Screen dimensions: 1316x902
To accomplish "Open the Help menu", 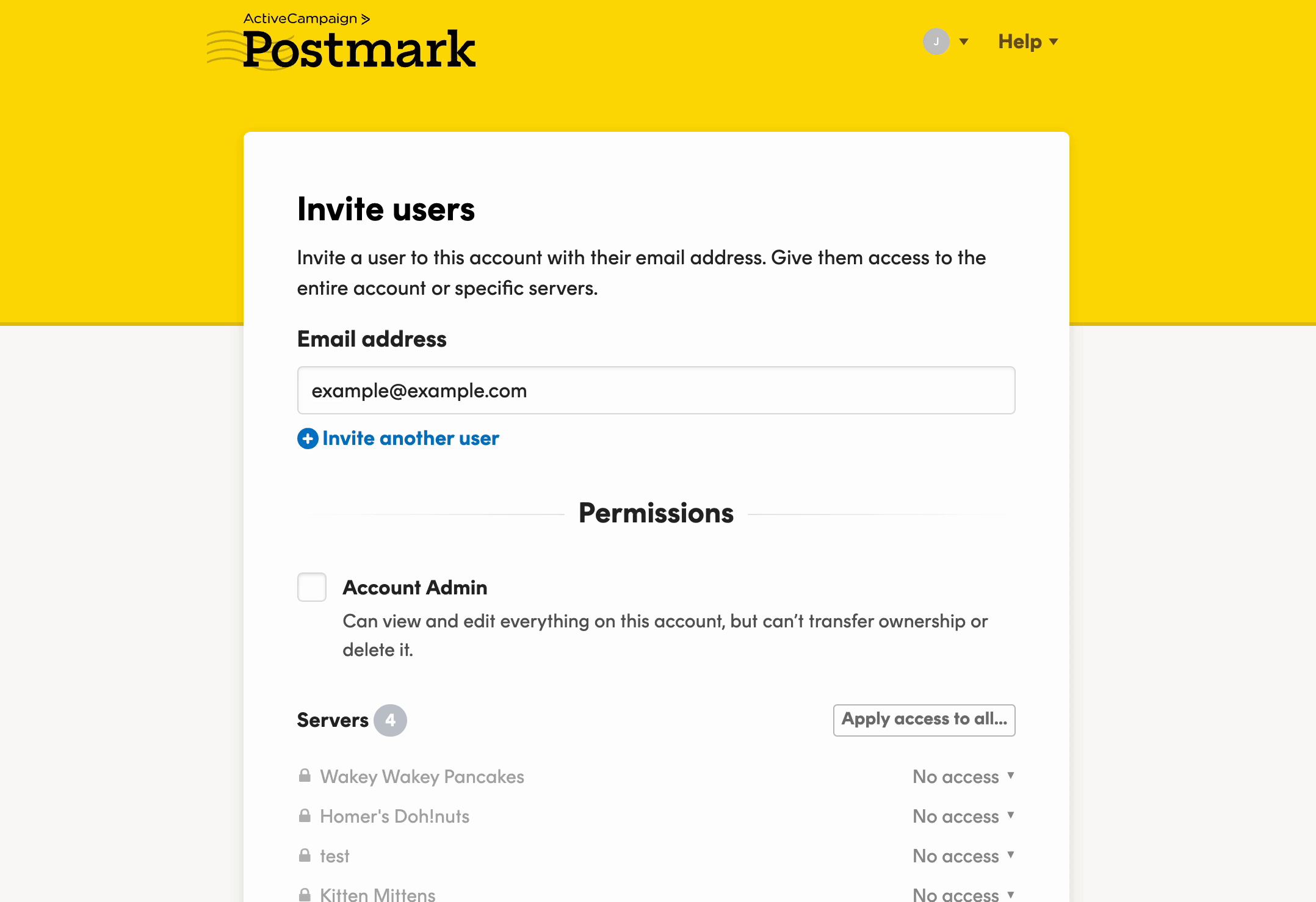I will (x=1027, y=41).
